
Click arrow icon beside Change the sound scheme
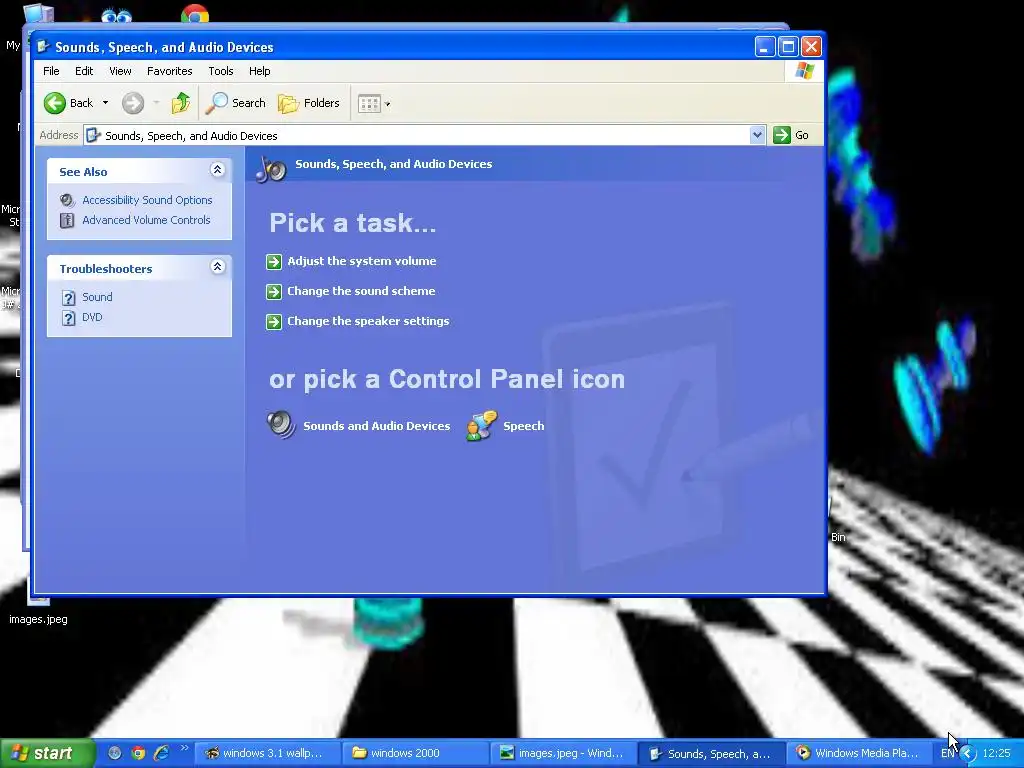click(x=274, y=292)
